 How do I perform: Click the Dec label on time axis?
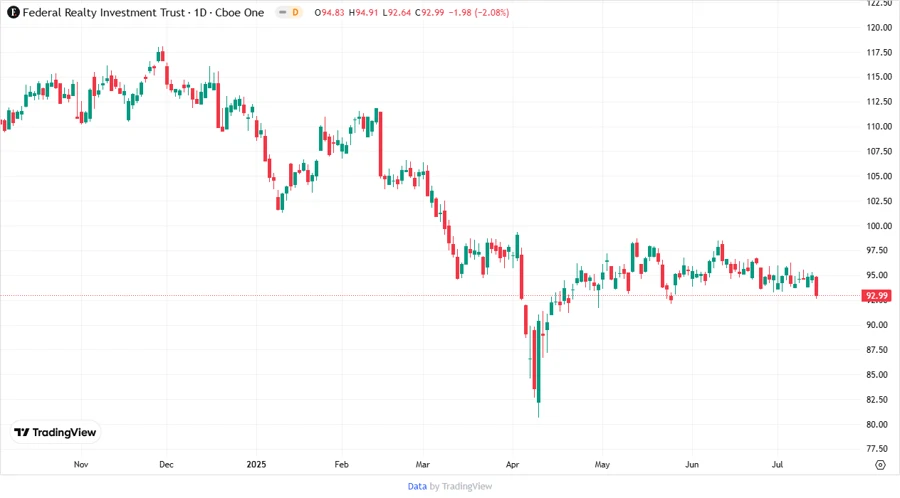pyautogui.click(x=166, y=464)
